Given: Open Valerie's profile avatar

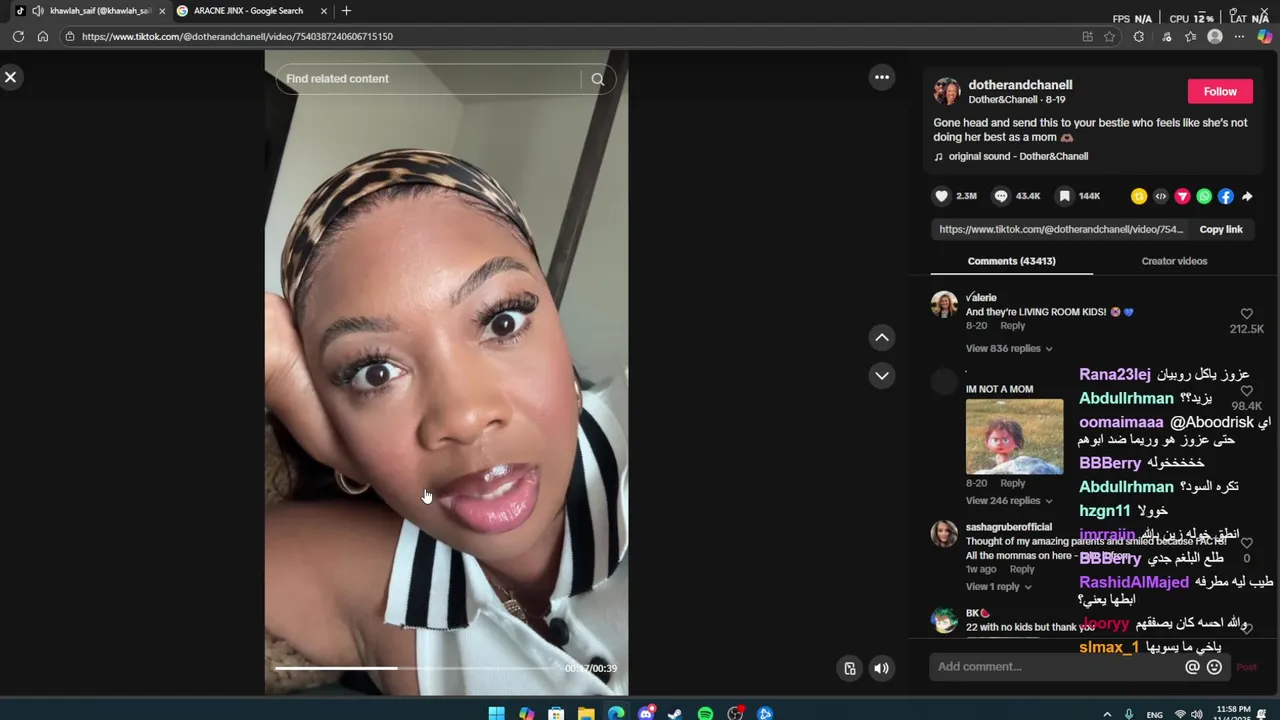Looking at the screenshot, I should [944, 304].
